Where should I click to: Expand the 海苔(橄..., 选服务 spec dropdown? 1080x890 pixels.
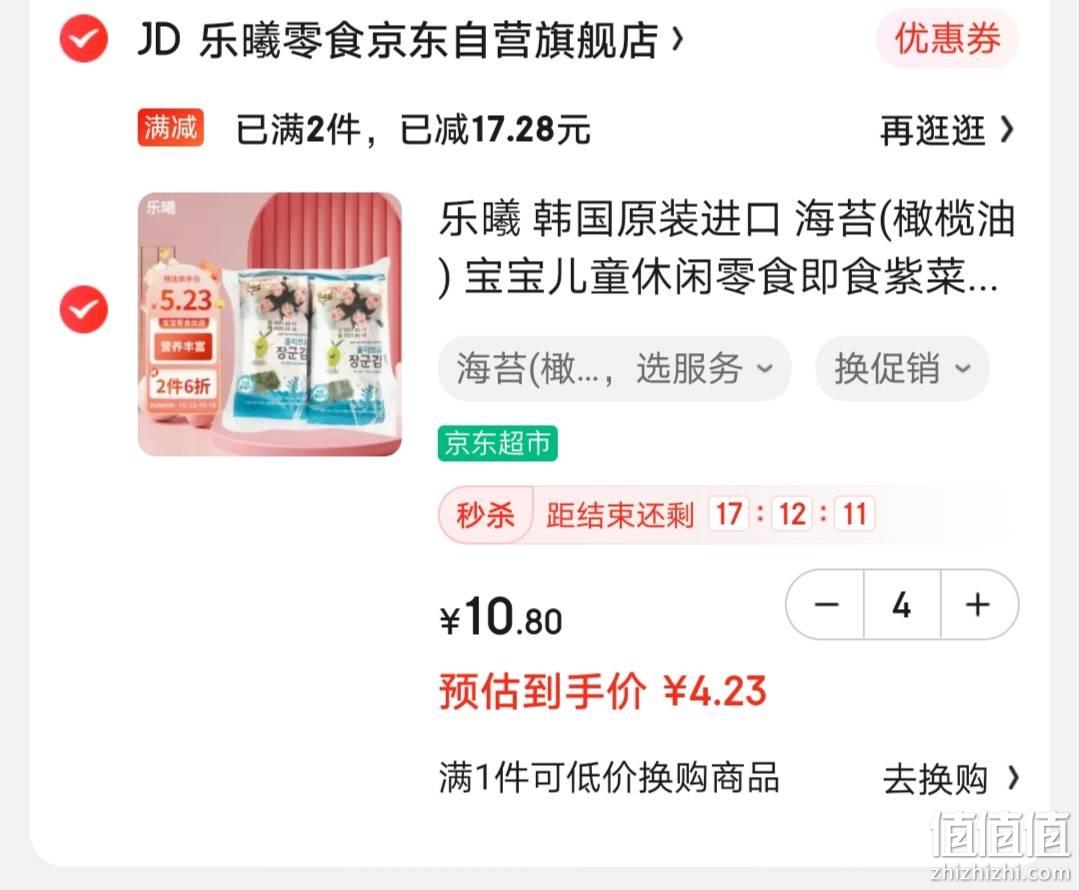614,368
